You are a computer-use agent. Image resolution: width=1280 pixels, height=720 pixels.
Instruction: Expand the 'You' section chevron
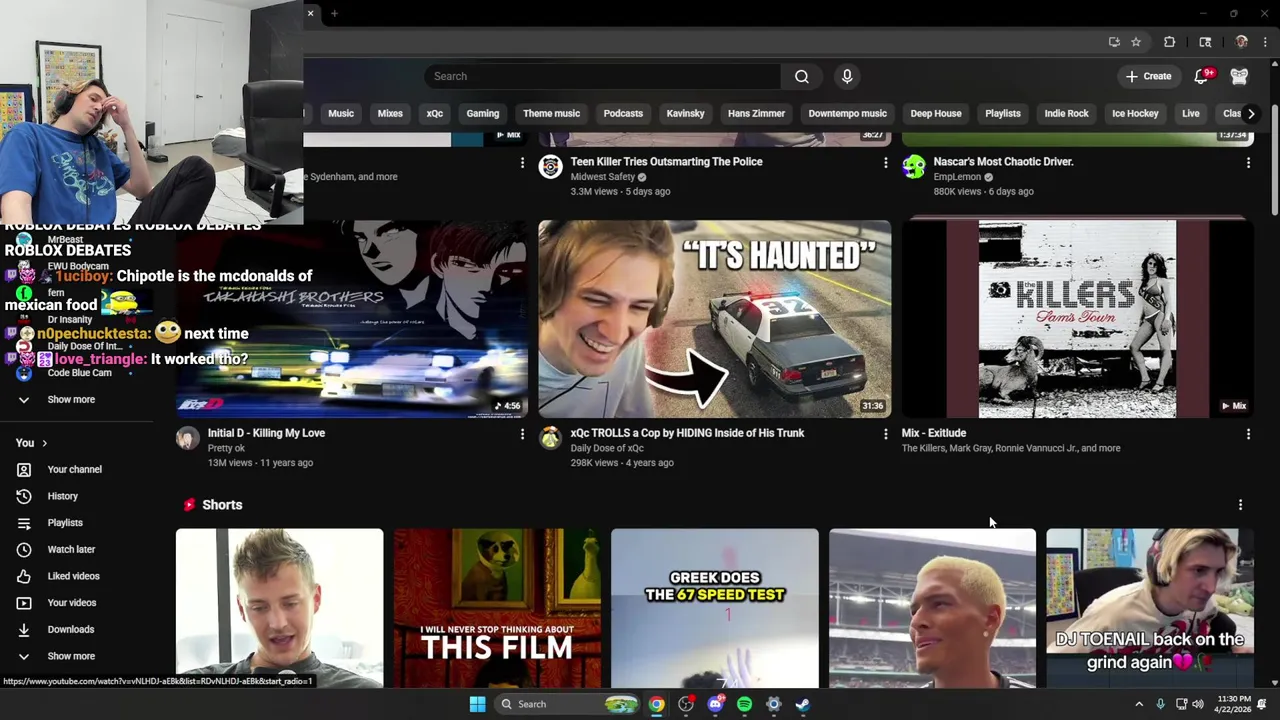point(44,443)
